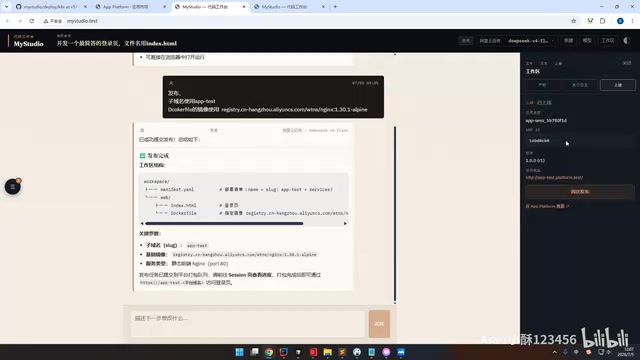
Task: Select the first tab in workspace panel
Action: (x=542, y=85)
